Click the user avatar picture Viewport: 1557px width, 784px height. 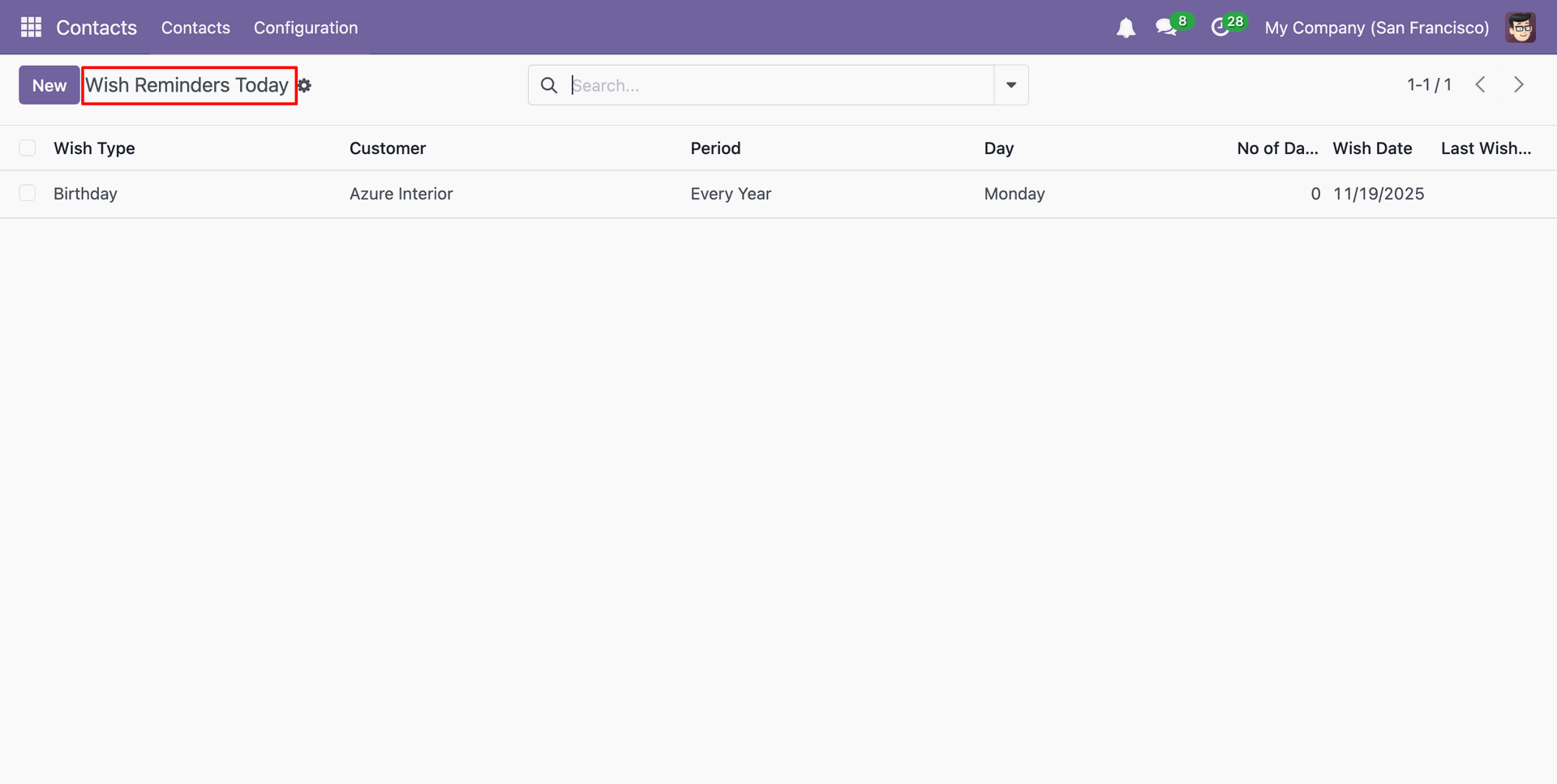[x=1520, y=28]
